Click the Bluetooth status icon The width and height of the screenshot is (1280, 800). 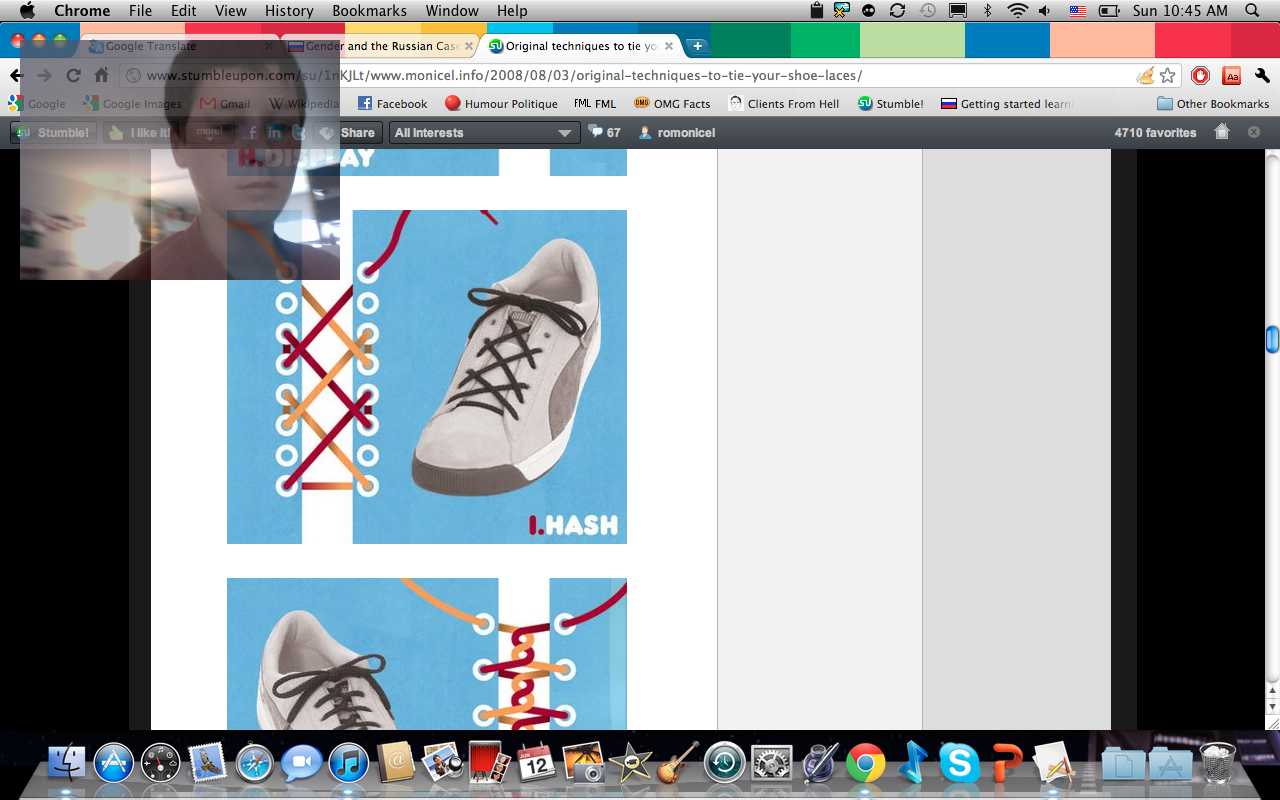click(988, 11)
